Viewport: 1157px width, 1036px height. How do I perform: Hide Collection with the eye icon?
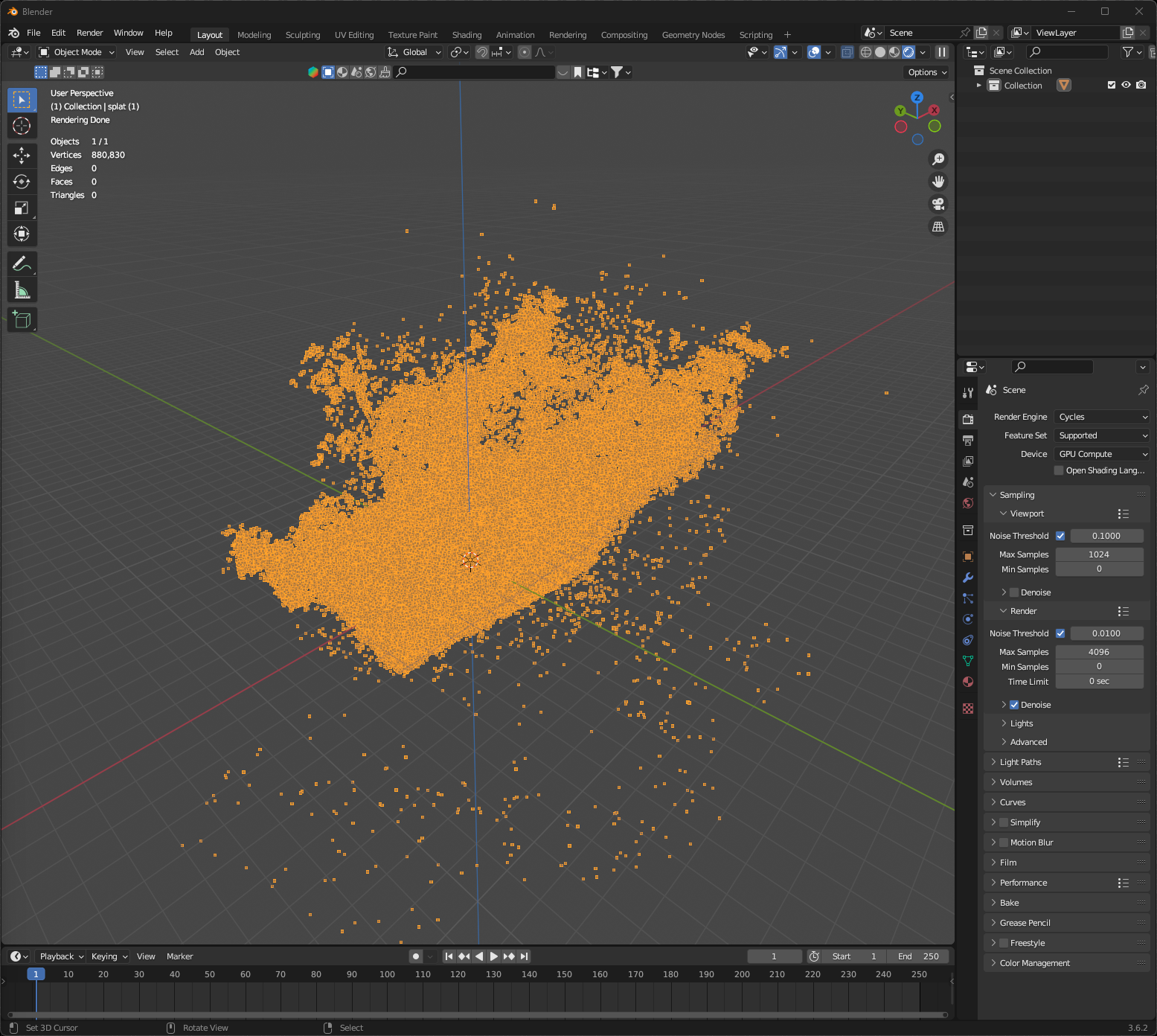click(1126, 85)
